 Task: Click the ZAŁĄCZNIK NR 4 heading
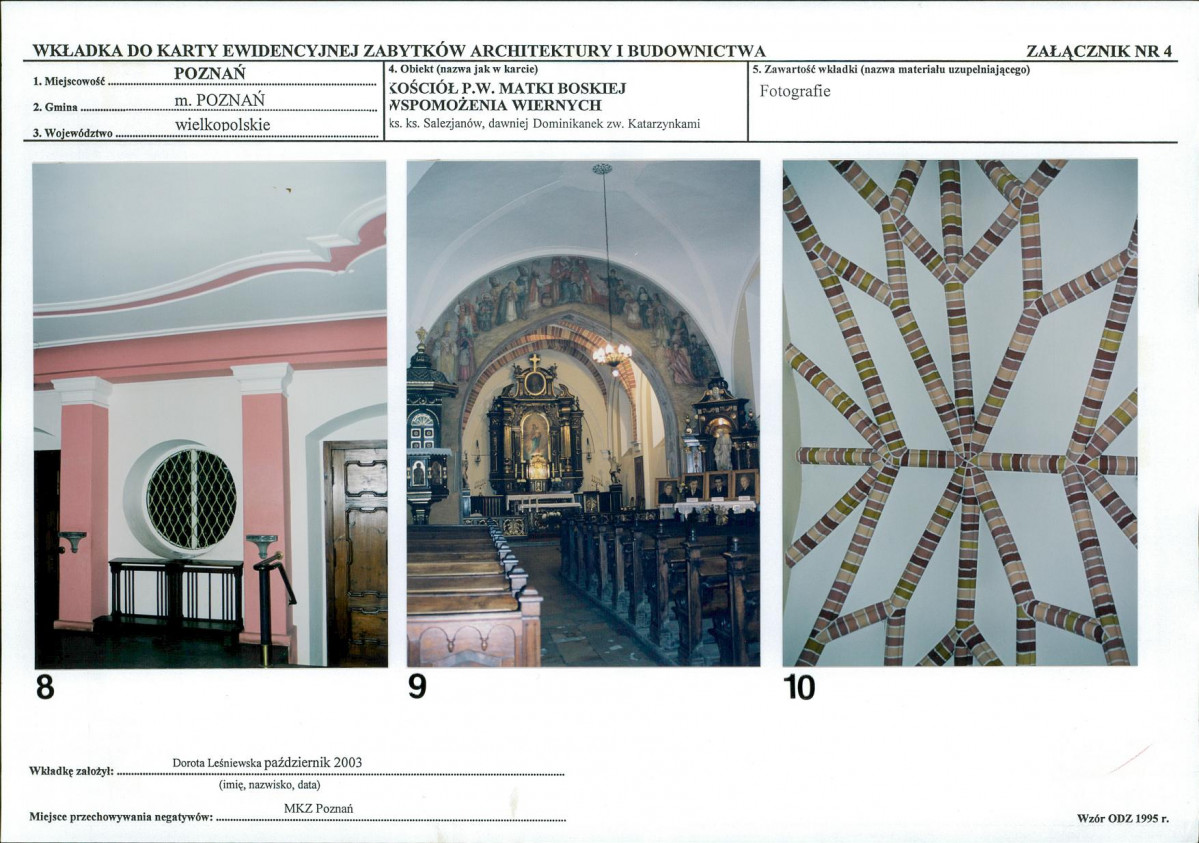pos(1098,51)
